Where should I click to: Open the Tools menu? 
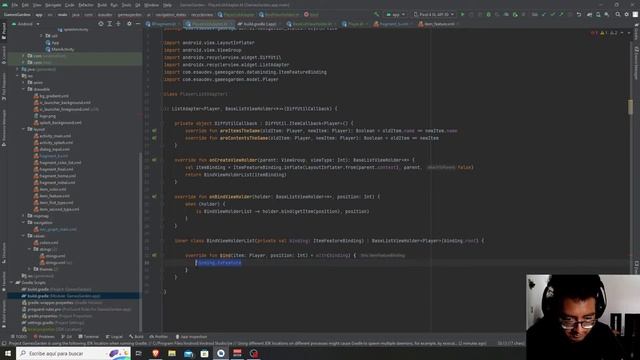127,5
